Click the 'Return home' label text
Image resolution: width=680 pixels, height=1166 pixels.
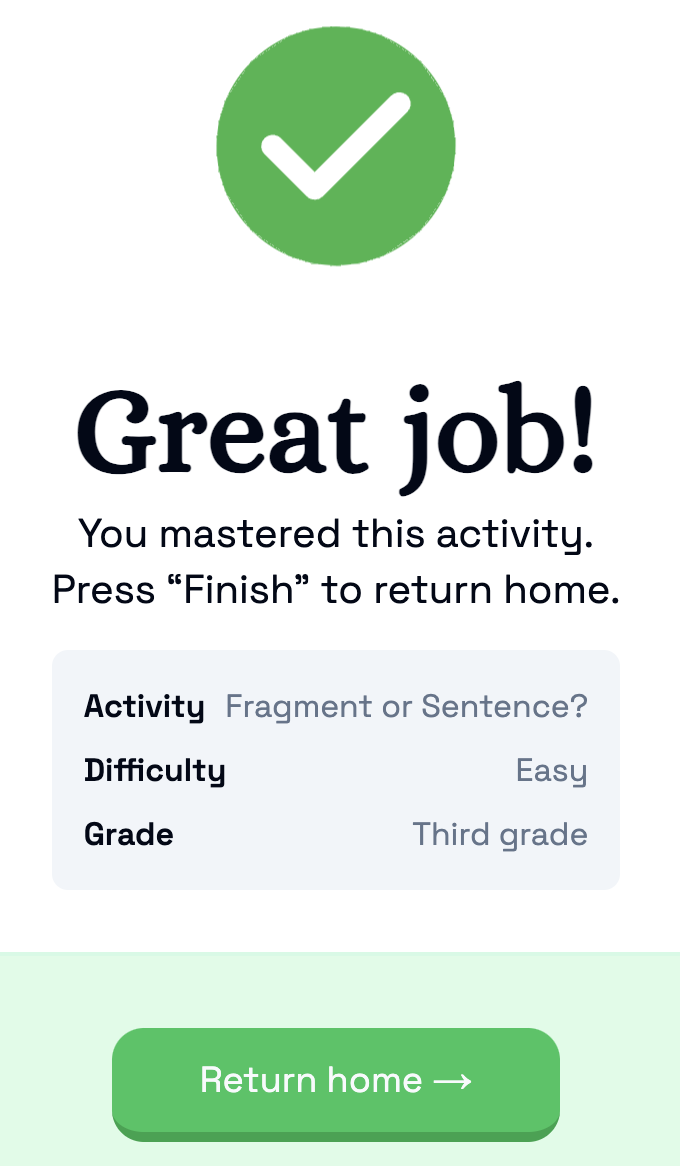311,1080
